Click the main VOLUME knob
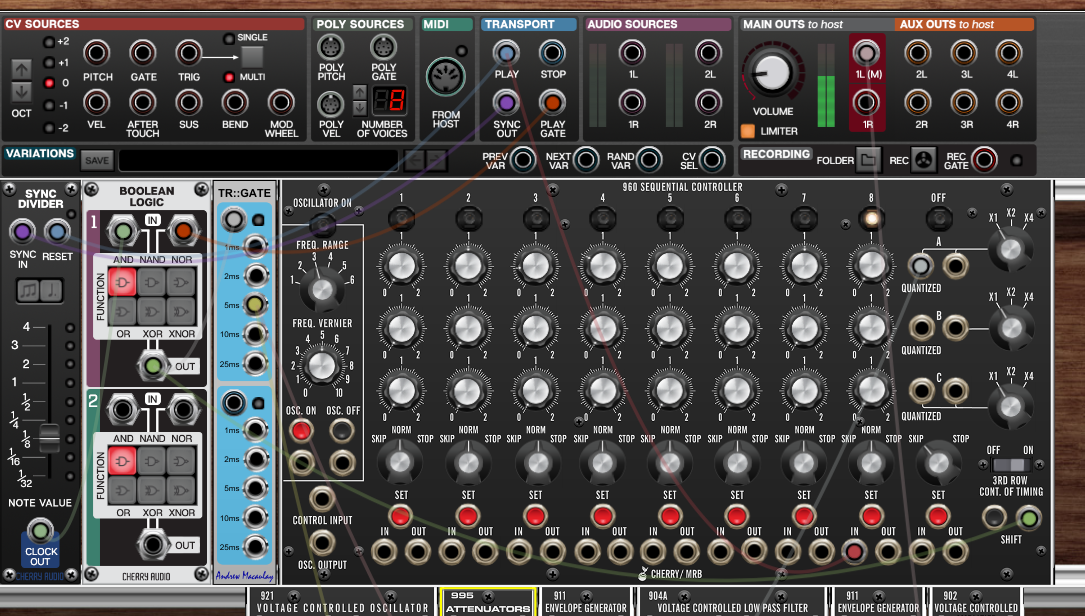This screenshot has width=1085, height=616. pyautogui.click(x=772, y=73)
